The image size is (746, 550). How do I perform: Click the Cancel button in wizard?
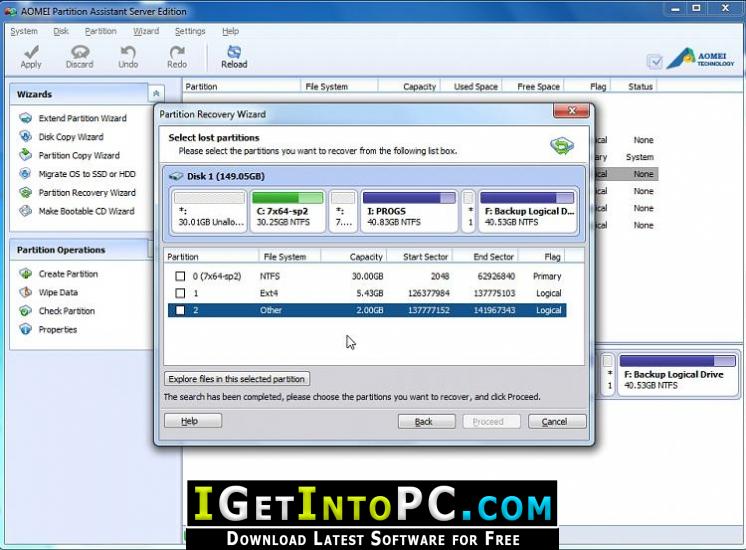click(557, 422)
